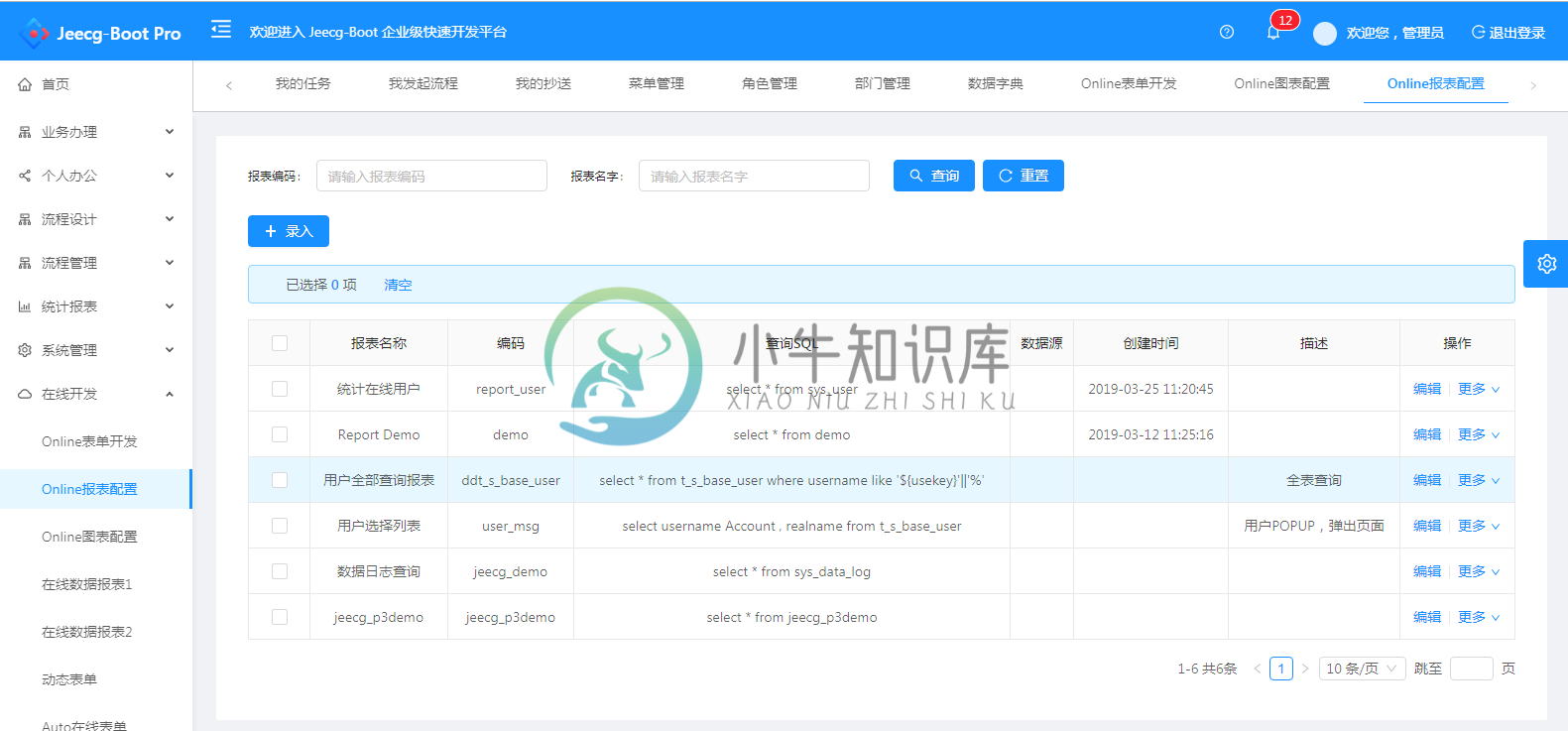
Task: Click the 报表名字 input field
Action: 754,176
